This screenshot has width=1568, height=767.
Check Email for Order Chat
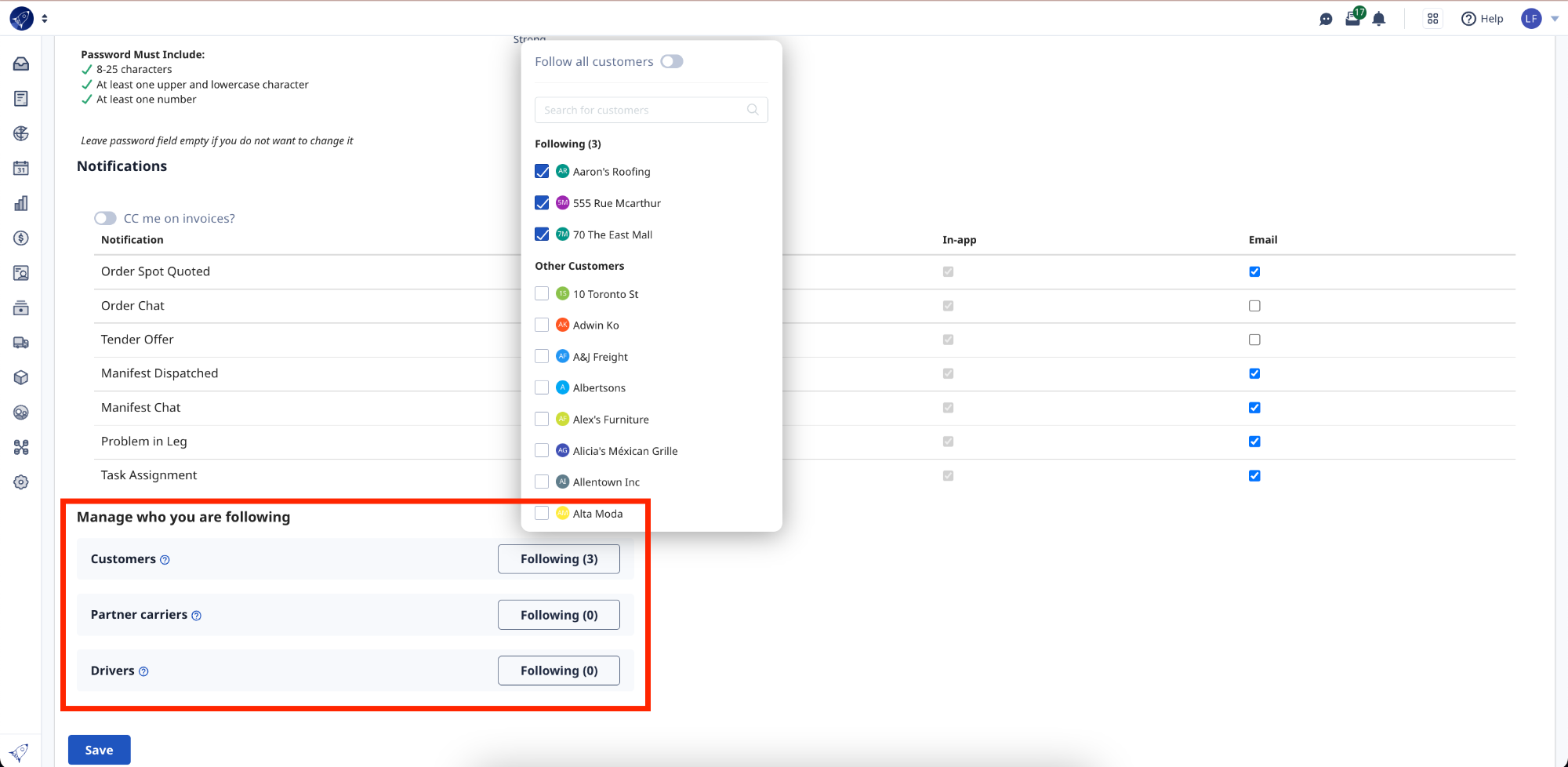click(x=1254, y=306)
